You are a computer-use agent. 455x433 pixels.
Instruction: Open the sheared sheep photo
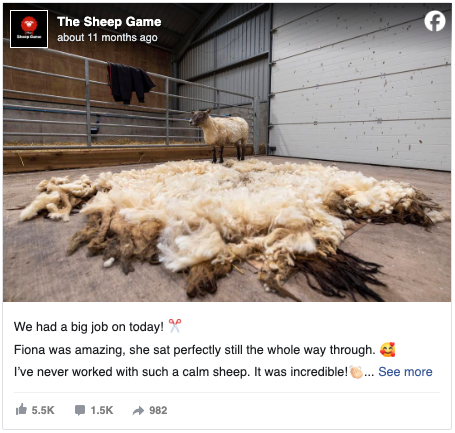point(227,152)
